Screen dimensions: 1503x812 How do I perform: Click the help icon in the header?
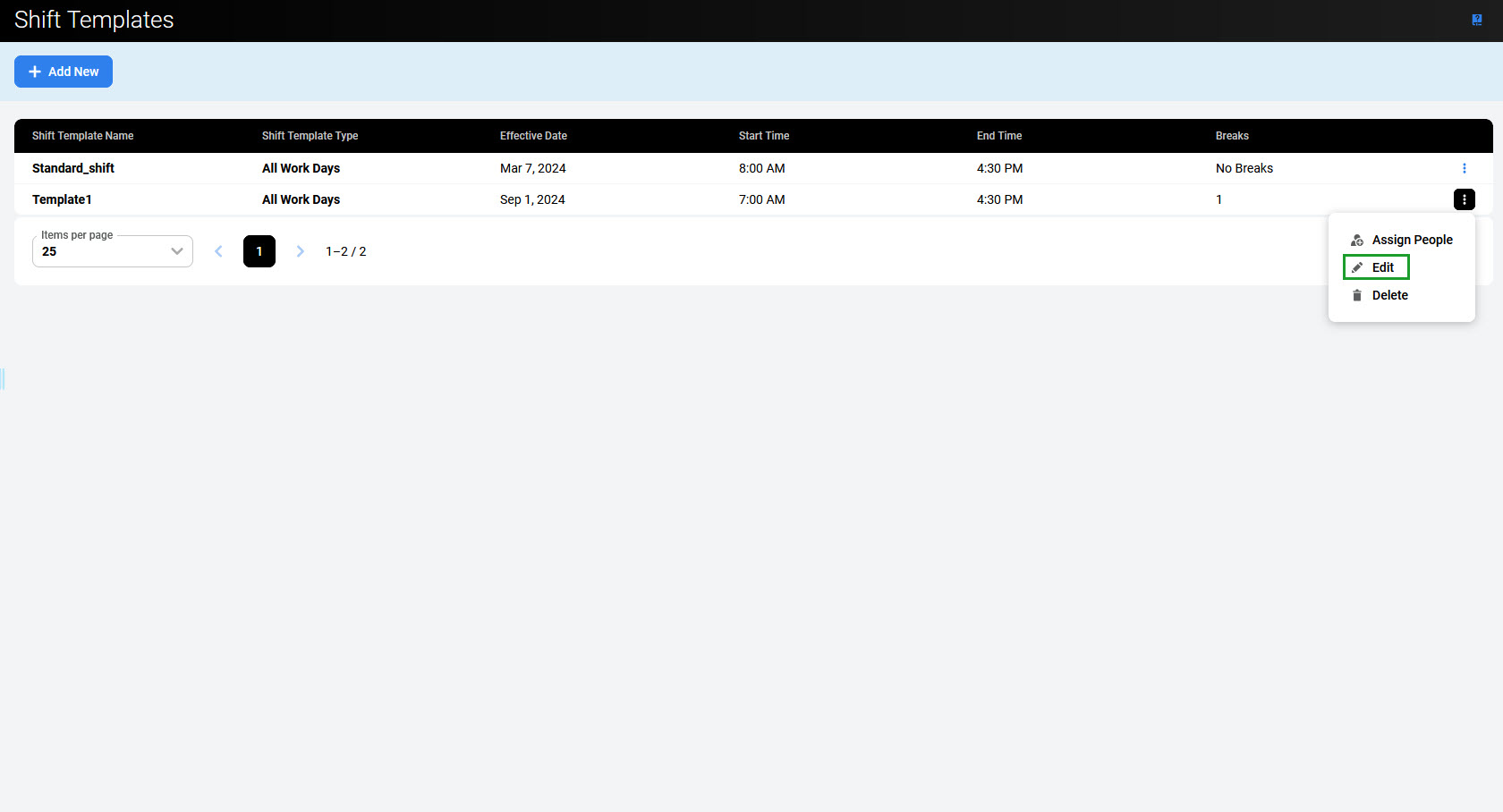pyautogui.click(x=1476, y=20)
